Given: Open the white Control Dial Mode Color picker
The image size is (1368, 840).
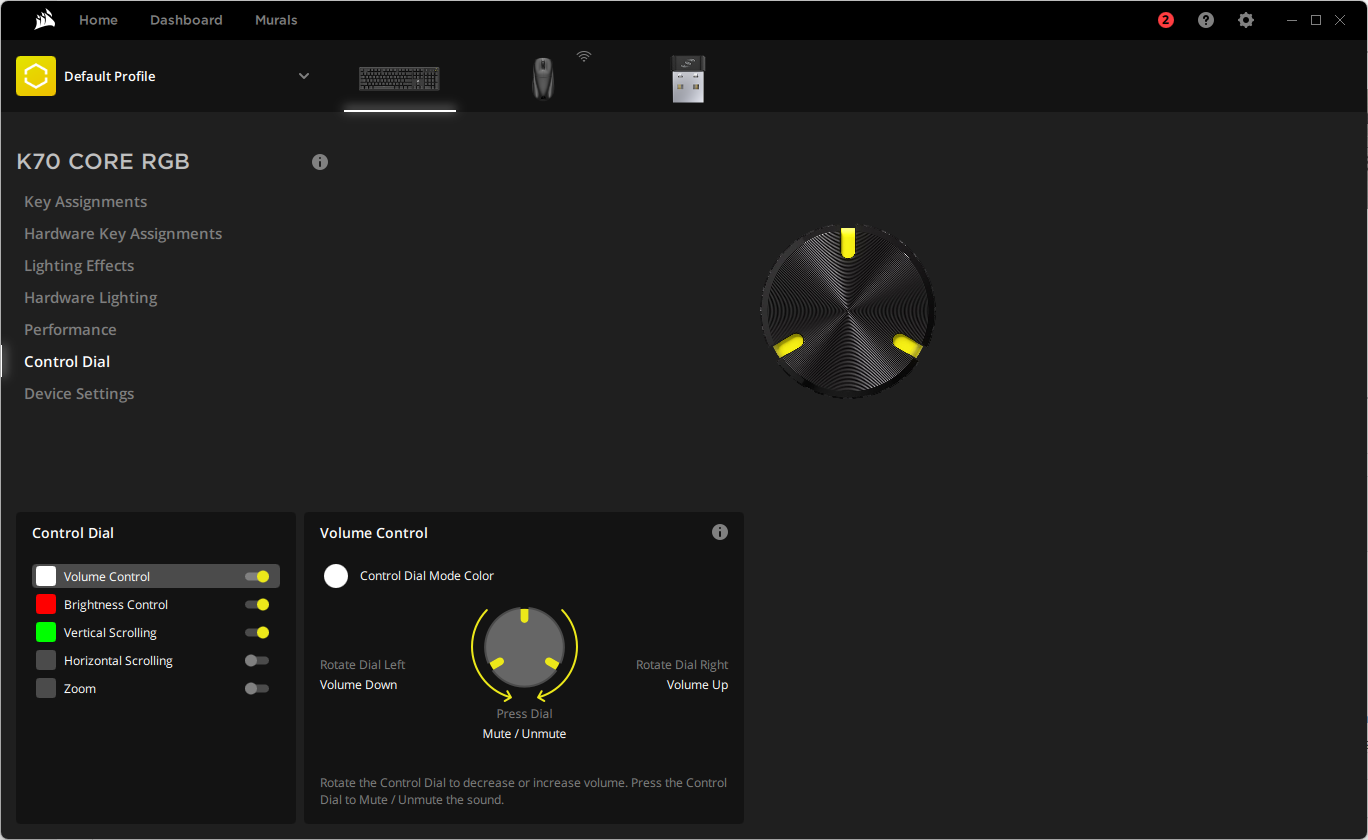Looking at the screenshot, I should point(336,576).
